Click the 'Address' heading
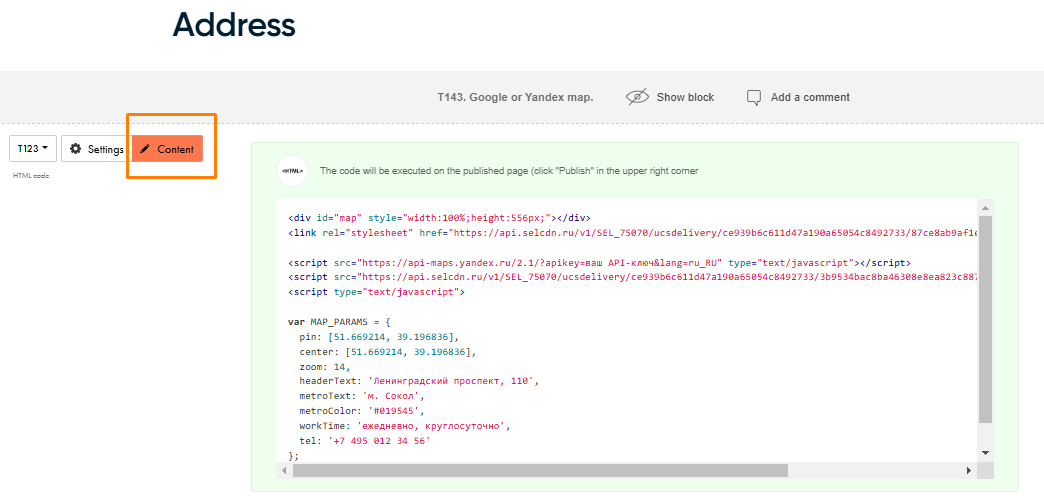Viewport: 1044px width, 502px height. click(234, 25)
